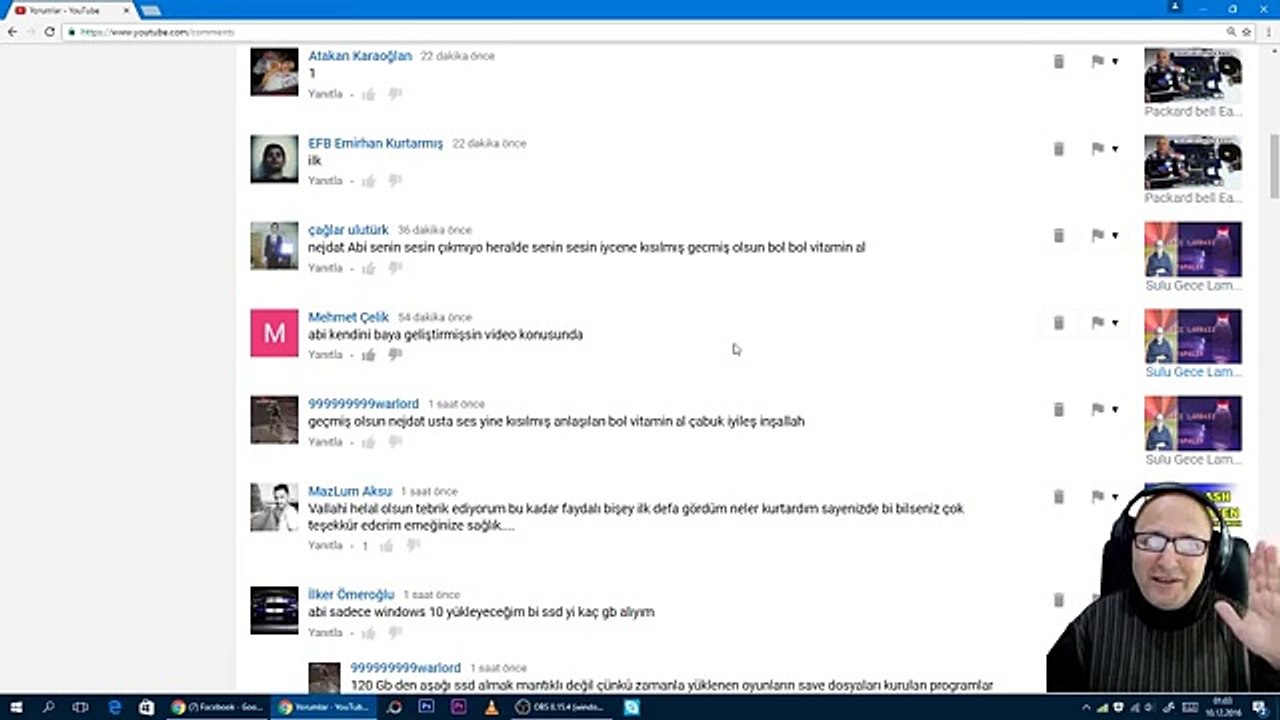The width and height of the screenshot is (1280, 720).
Task: Switch to Facebook Chrome window in taskbar
Action: coord(216,707)
